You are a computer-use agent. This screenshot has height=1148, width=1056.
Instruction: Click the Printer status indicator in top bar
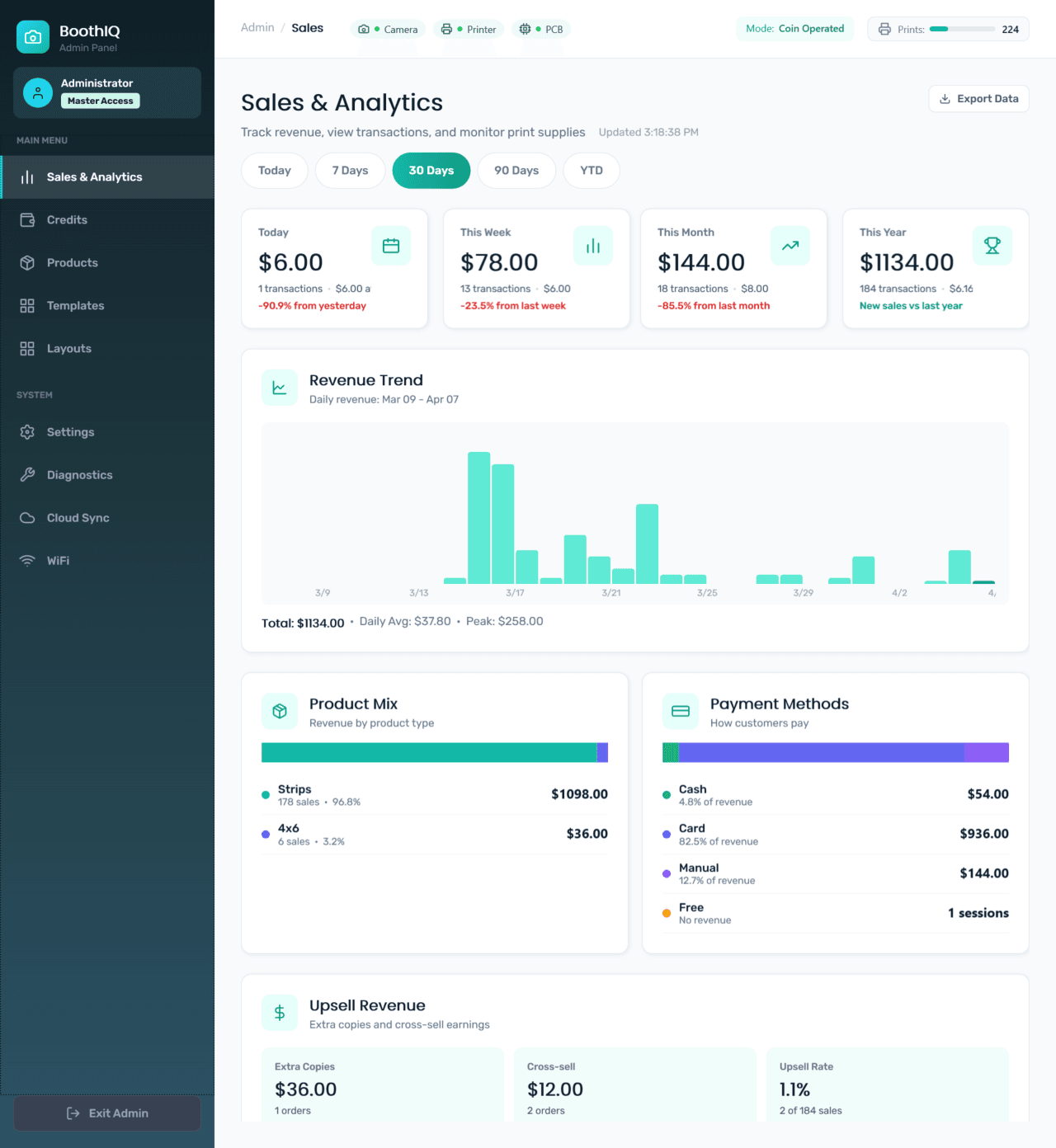[468, 29]
